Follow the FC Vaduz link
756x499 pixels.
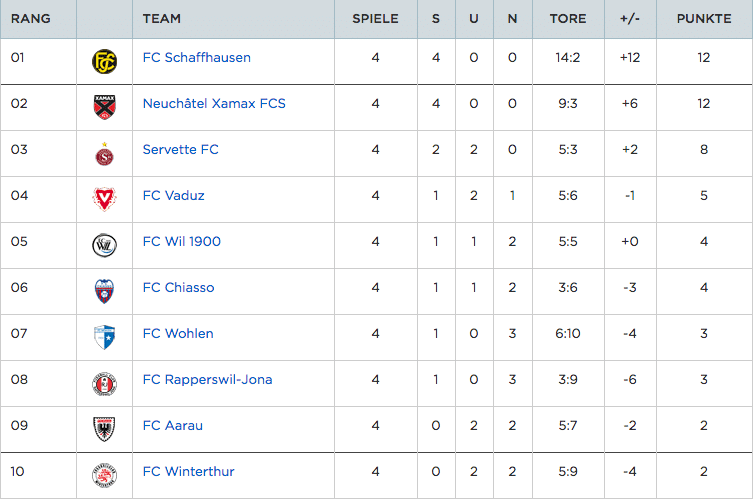pyautogui.click(x=174, y=195)
